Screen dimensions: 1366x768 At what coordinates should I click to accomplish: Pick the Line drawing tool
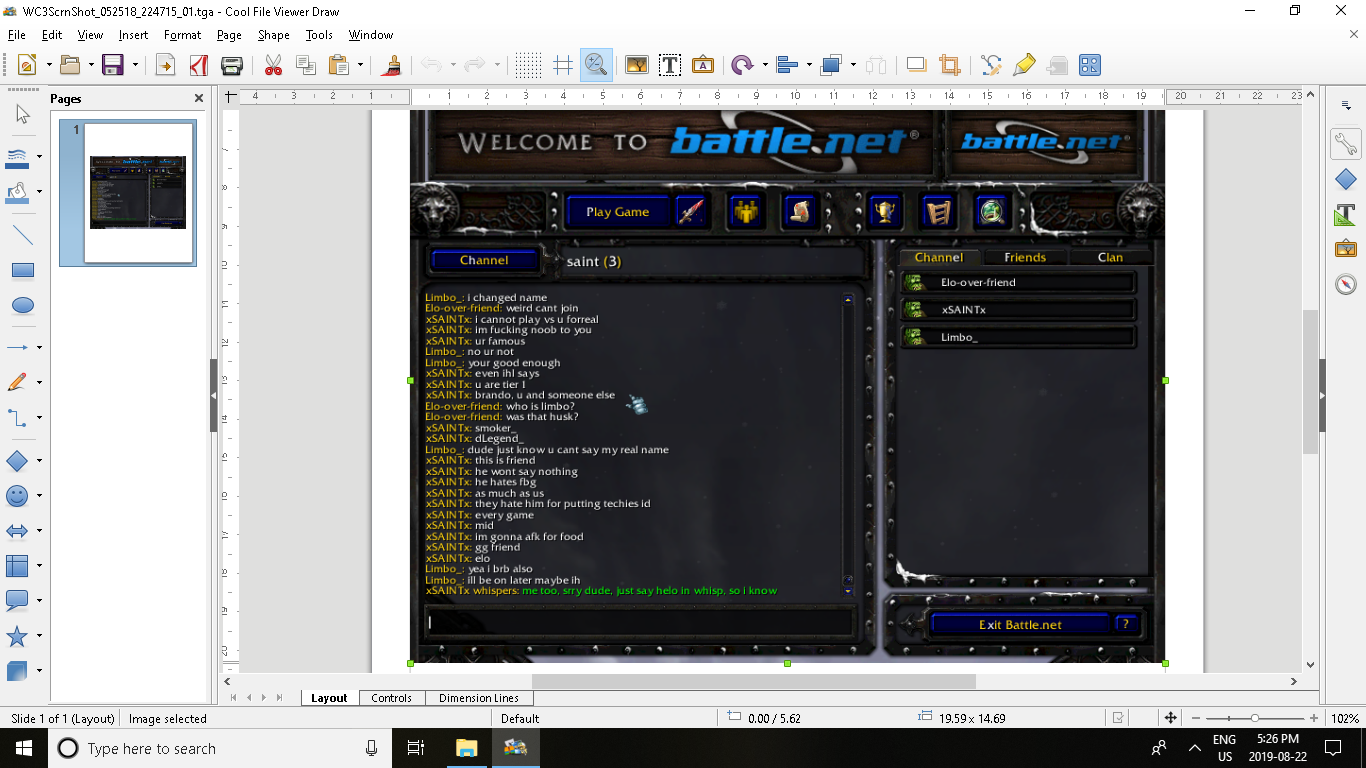pos(23,236)
